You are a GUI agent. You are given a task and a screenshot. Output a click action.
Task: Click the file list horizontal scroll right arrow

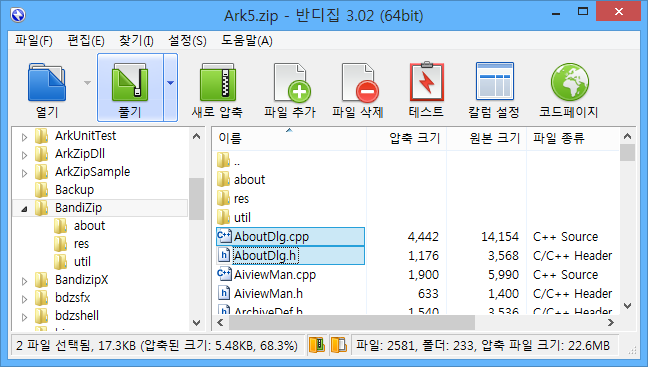click(x=611, y=322)
